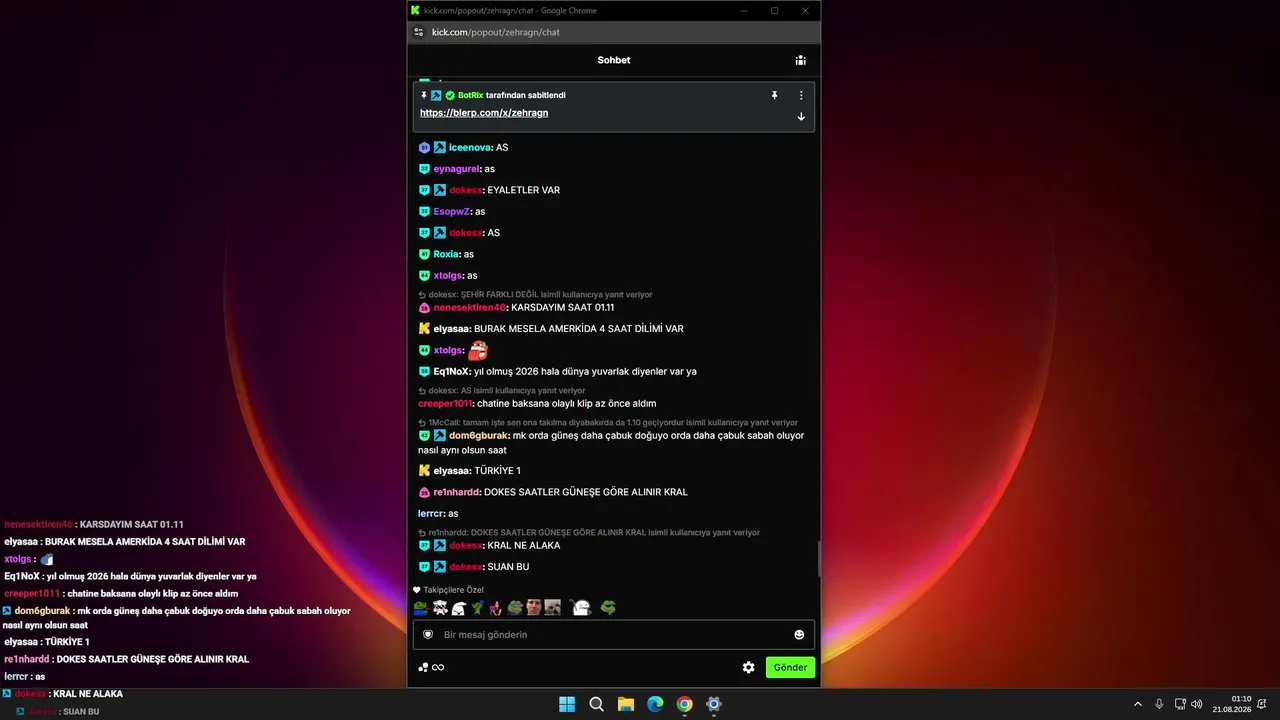
Task: Insert the white ghost blob emote
Action: click(459, 607)
